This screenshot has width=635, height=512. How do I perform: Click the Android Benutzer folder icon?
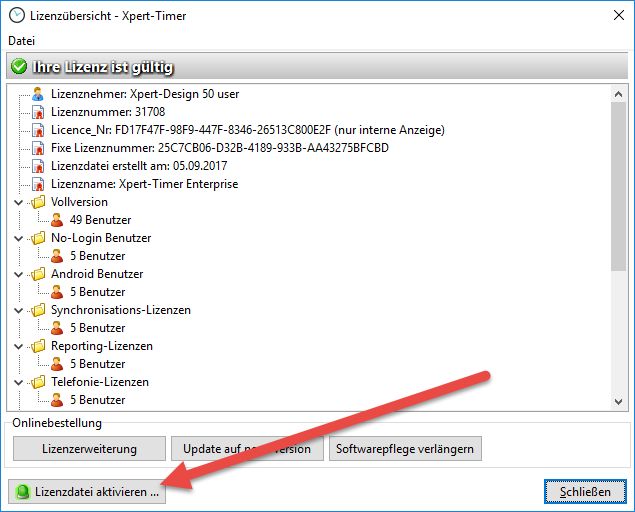click(38, 274)
